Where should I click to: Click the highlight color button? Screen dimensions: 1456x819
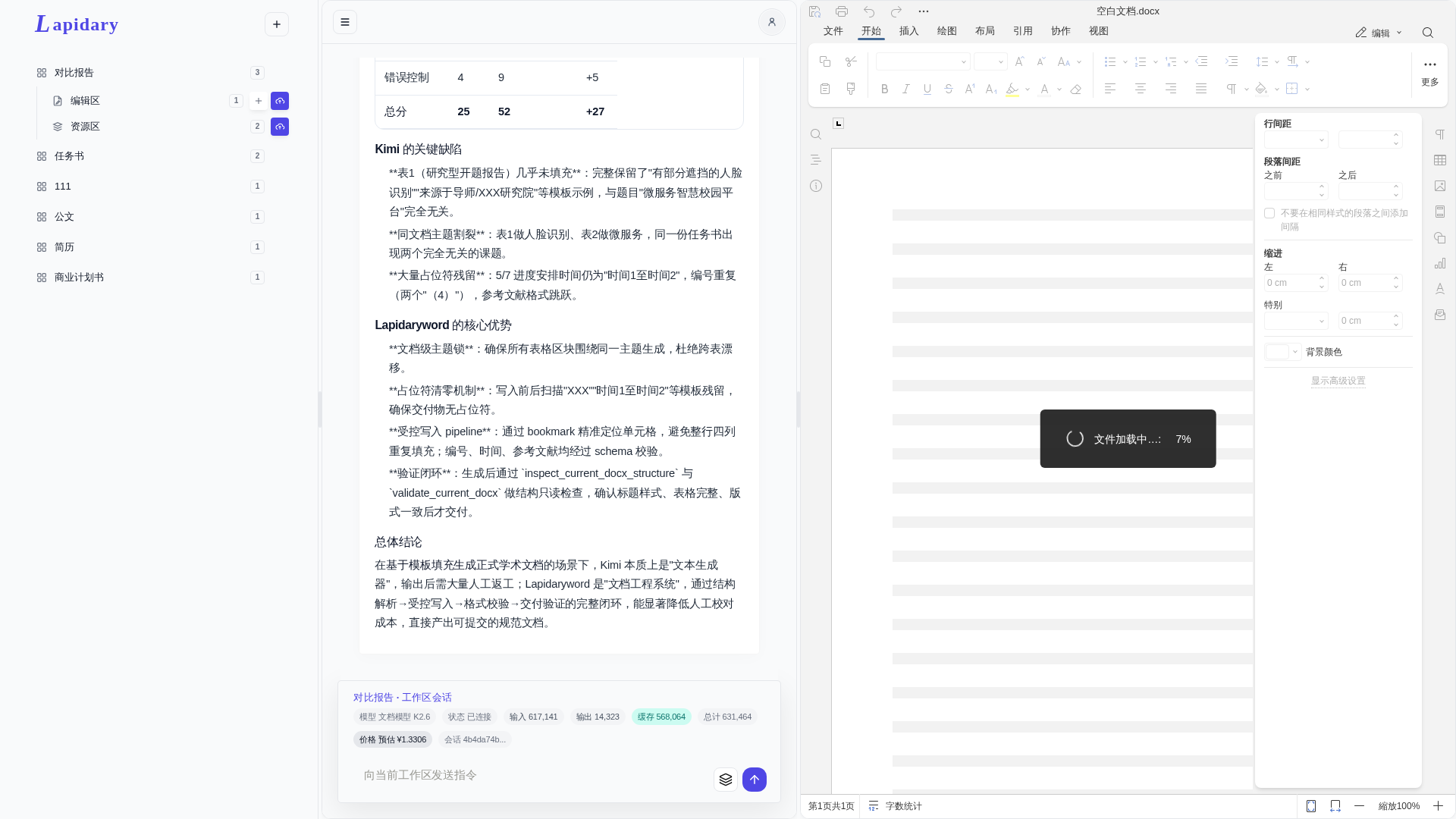1012,89
